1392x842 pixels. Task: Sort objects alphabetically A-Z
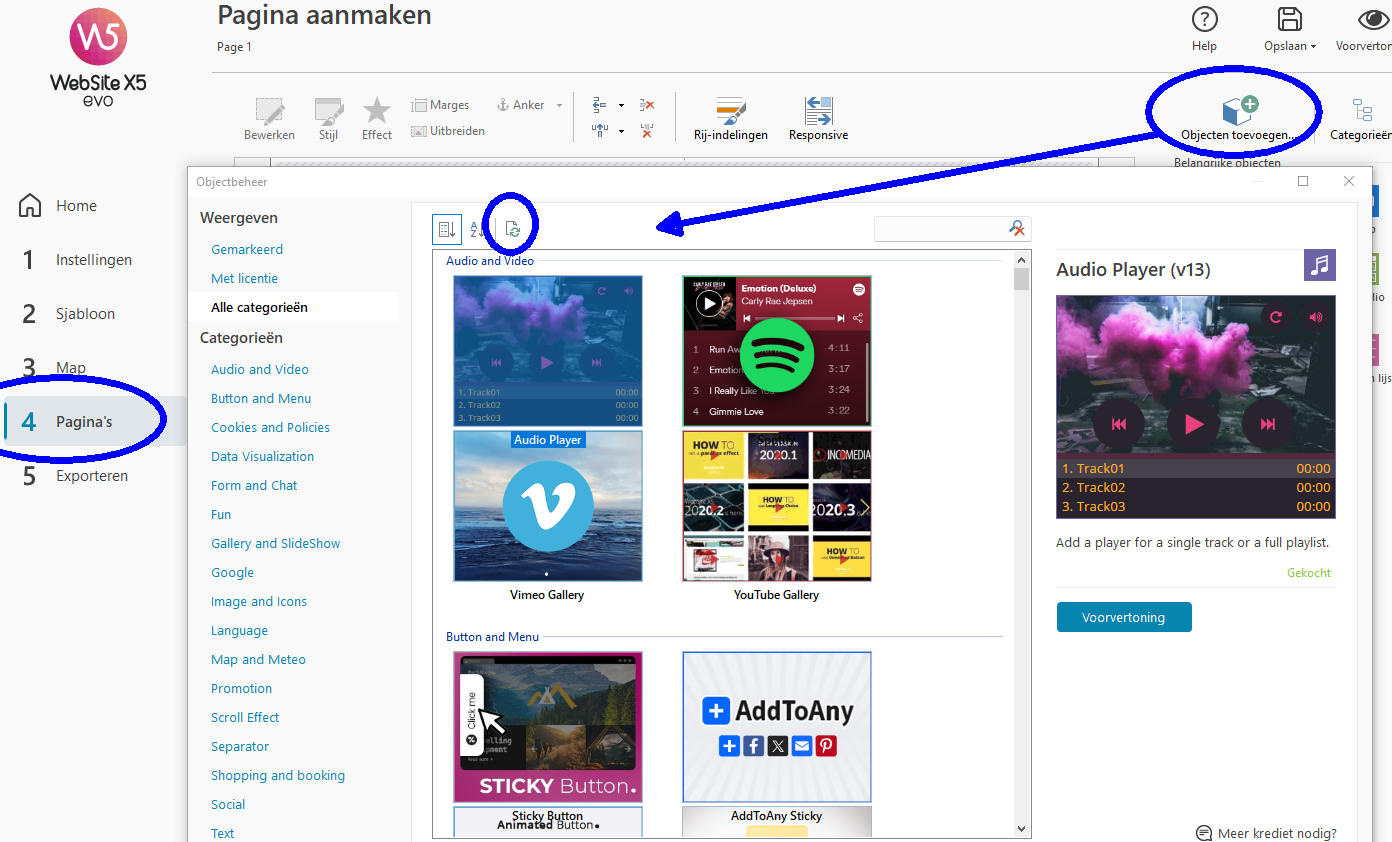click(x=477, y=229)
